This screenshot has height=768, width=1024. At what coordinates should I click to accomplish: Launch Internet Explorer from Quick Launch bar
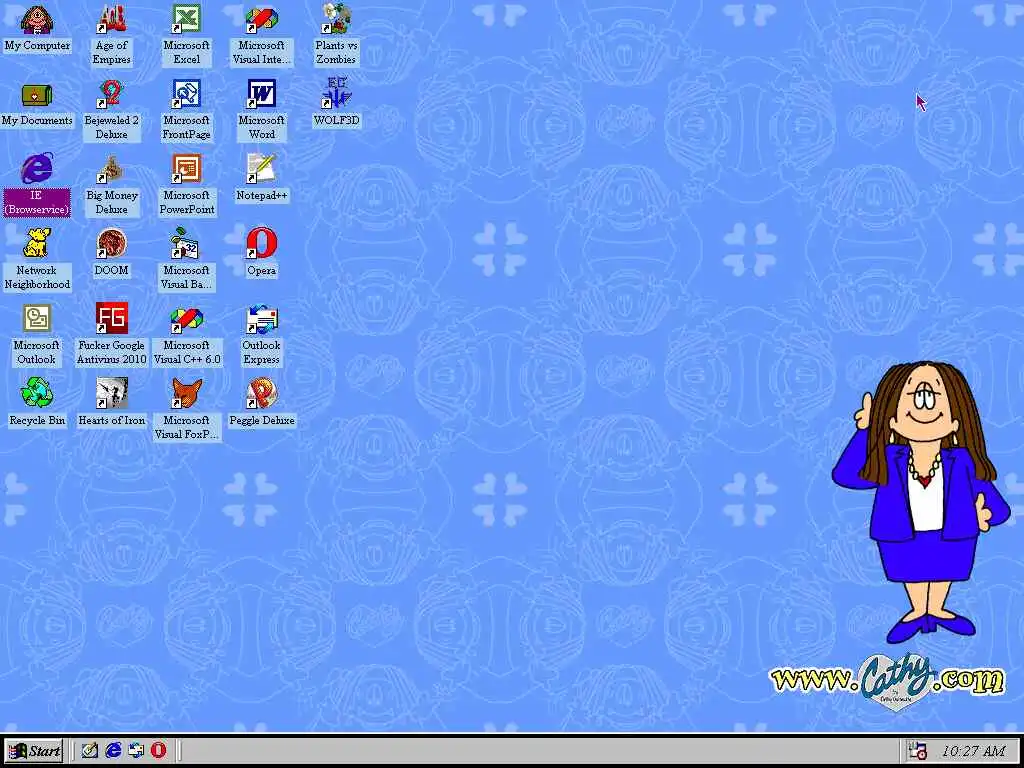point(113,750)
